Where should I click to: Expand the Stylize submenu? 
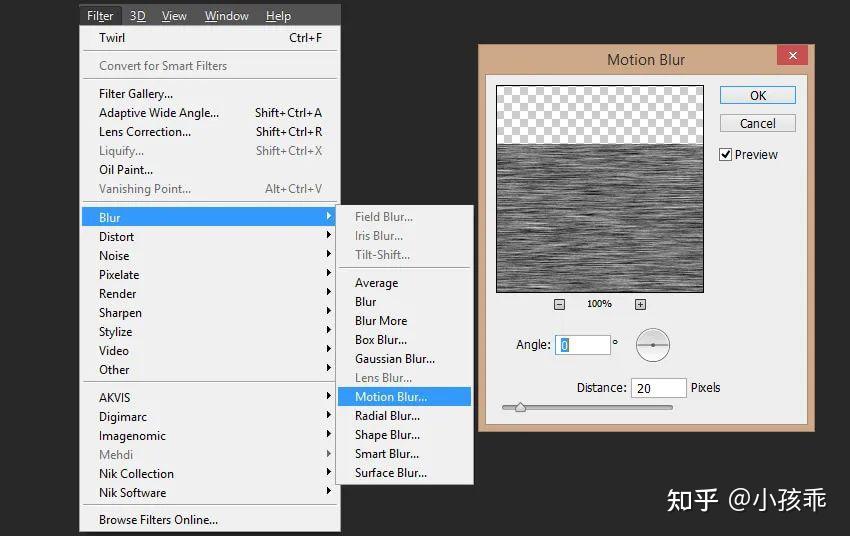tap(210, 331)
